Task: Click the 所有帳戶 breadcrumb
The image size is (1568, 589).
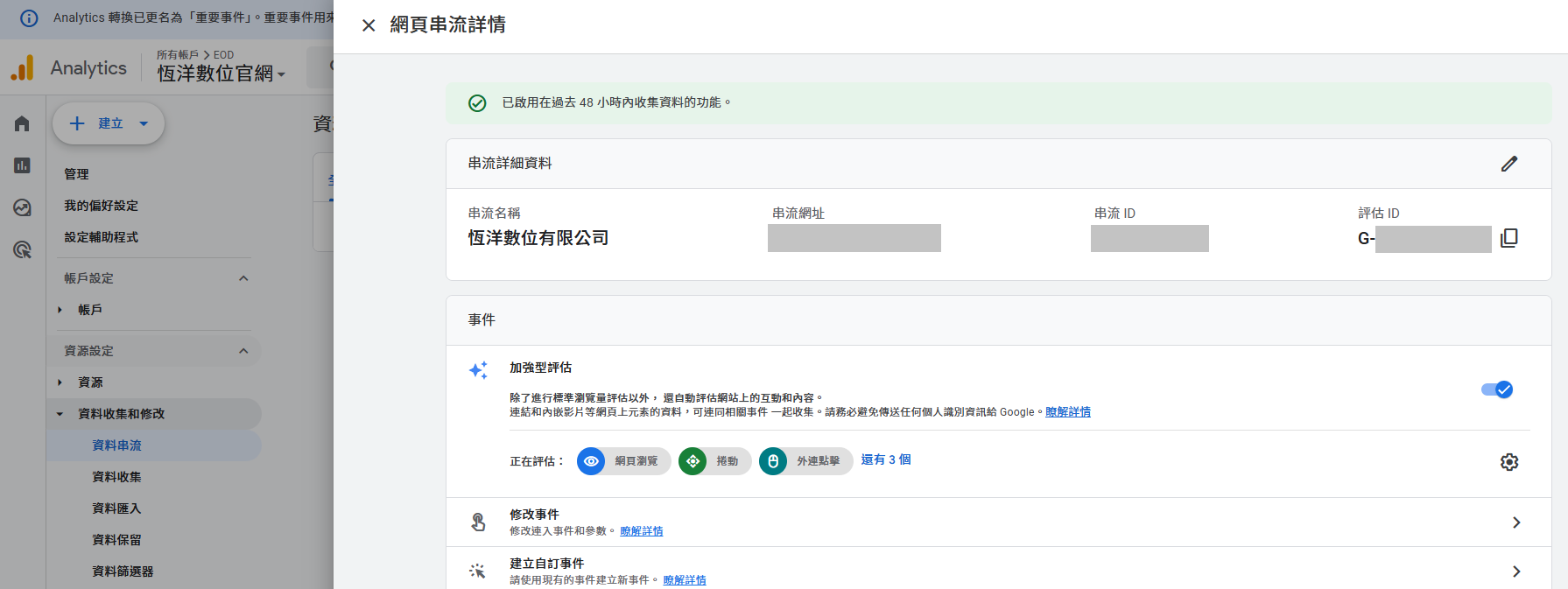Action: click(x=178, y=54)
